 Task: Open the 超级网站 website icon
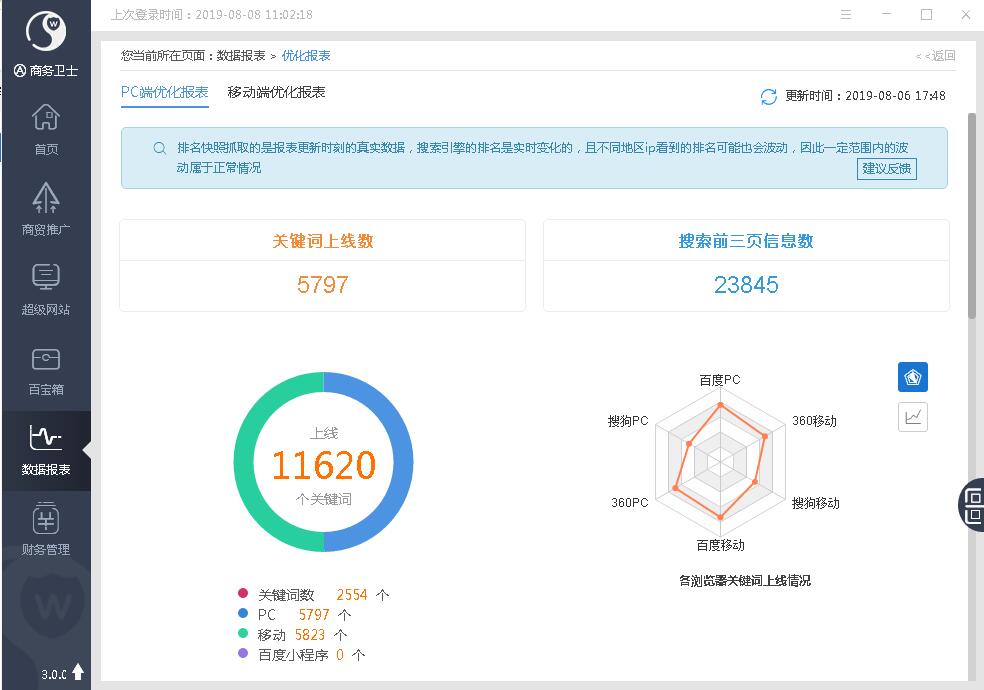pos(46,280)
